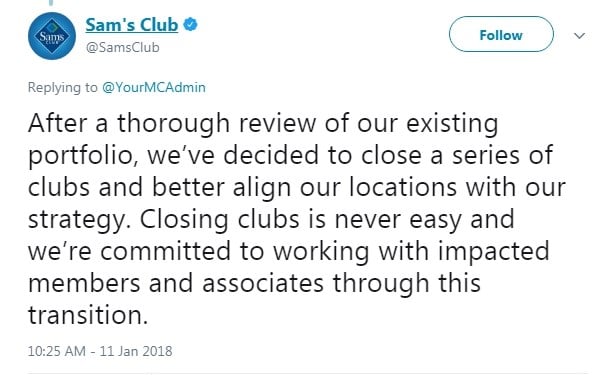Image resolution: width=616 pixels, height=375 pixels.
Task: Click the word "locations" in the tweet
Action: 403,187
